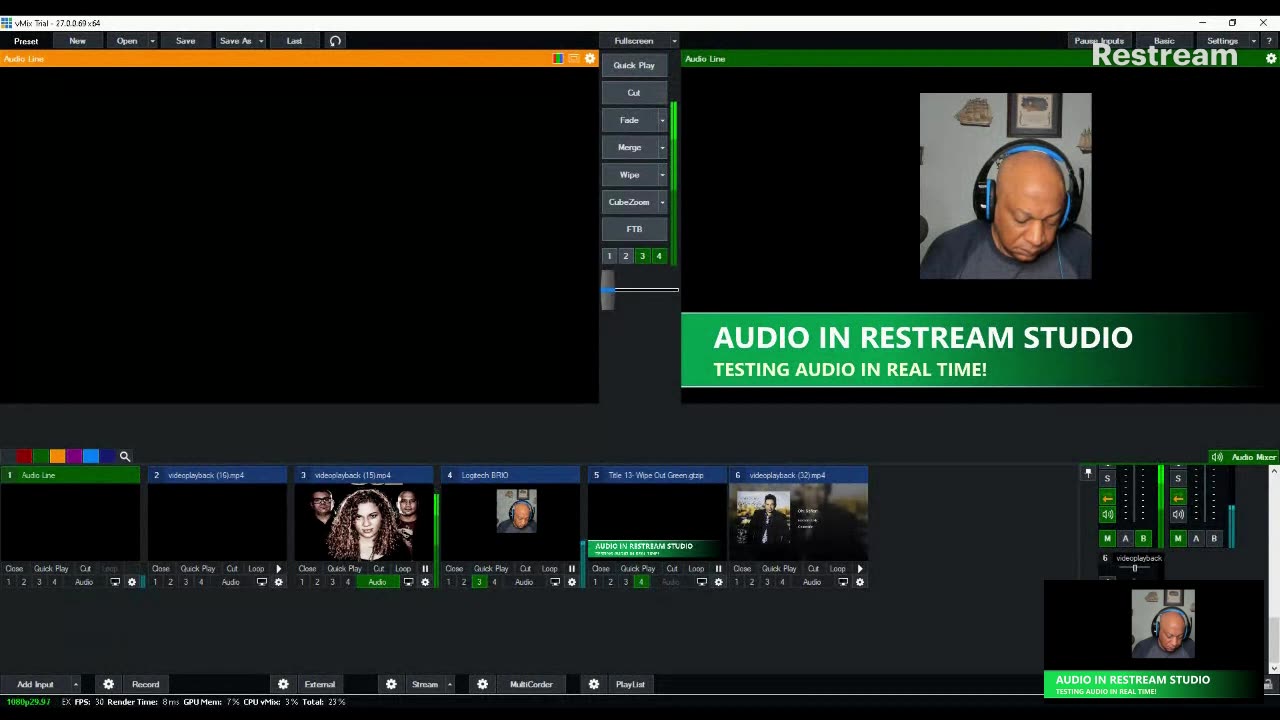Toggle Audio on Logitech BRIO input
The width and height of the screenshot is (1280, 720).
point(524,582)
